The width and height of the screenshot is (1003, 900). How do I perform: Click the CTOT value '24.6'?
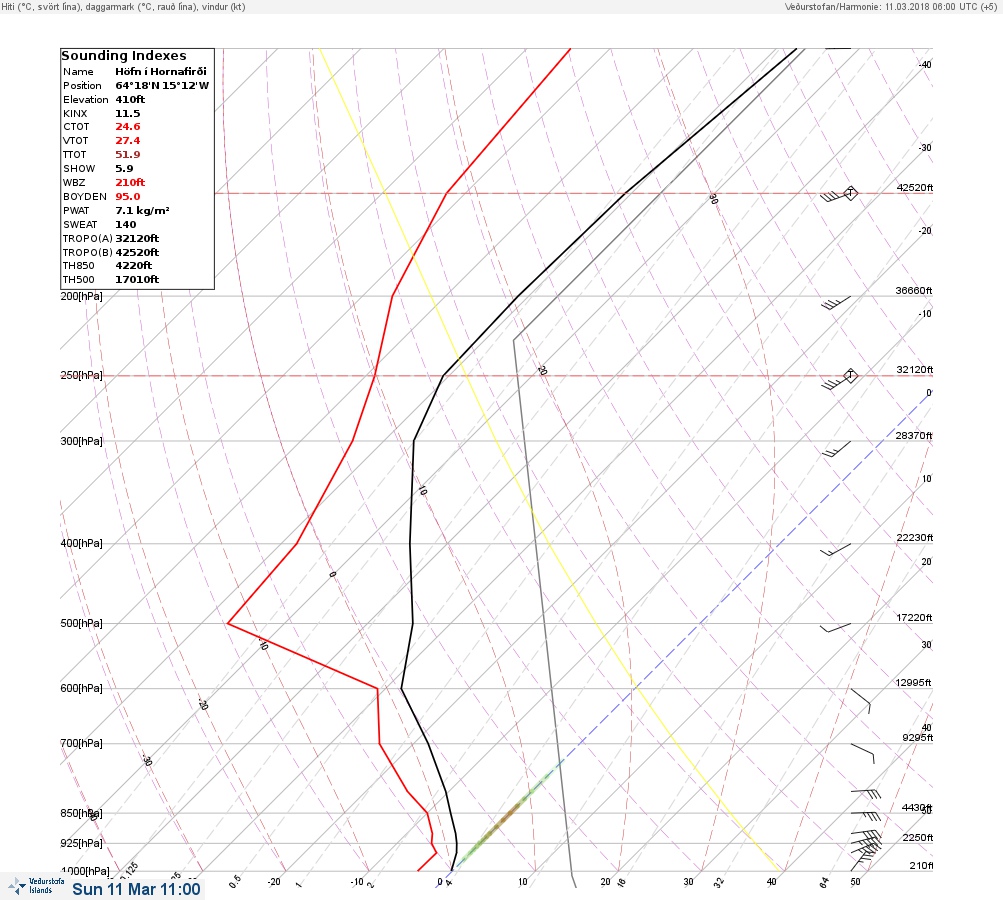[127, 127]
